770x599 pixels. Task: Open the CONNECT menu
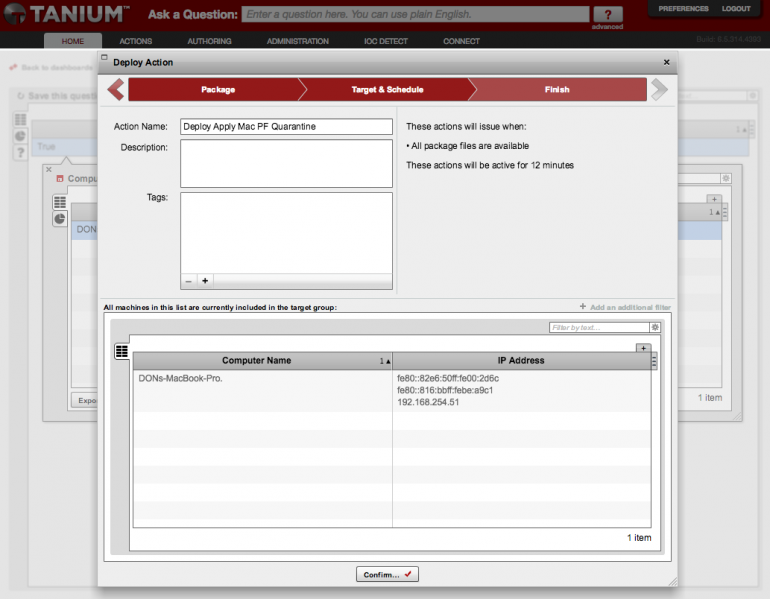click(461, 41)
